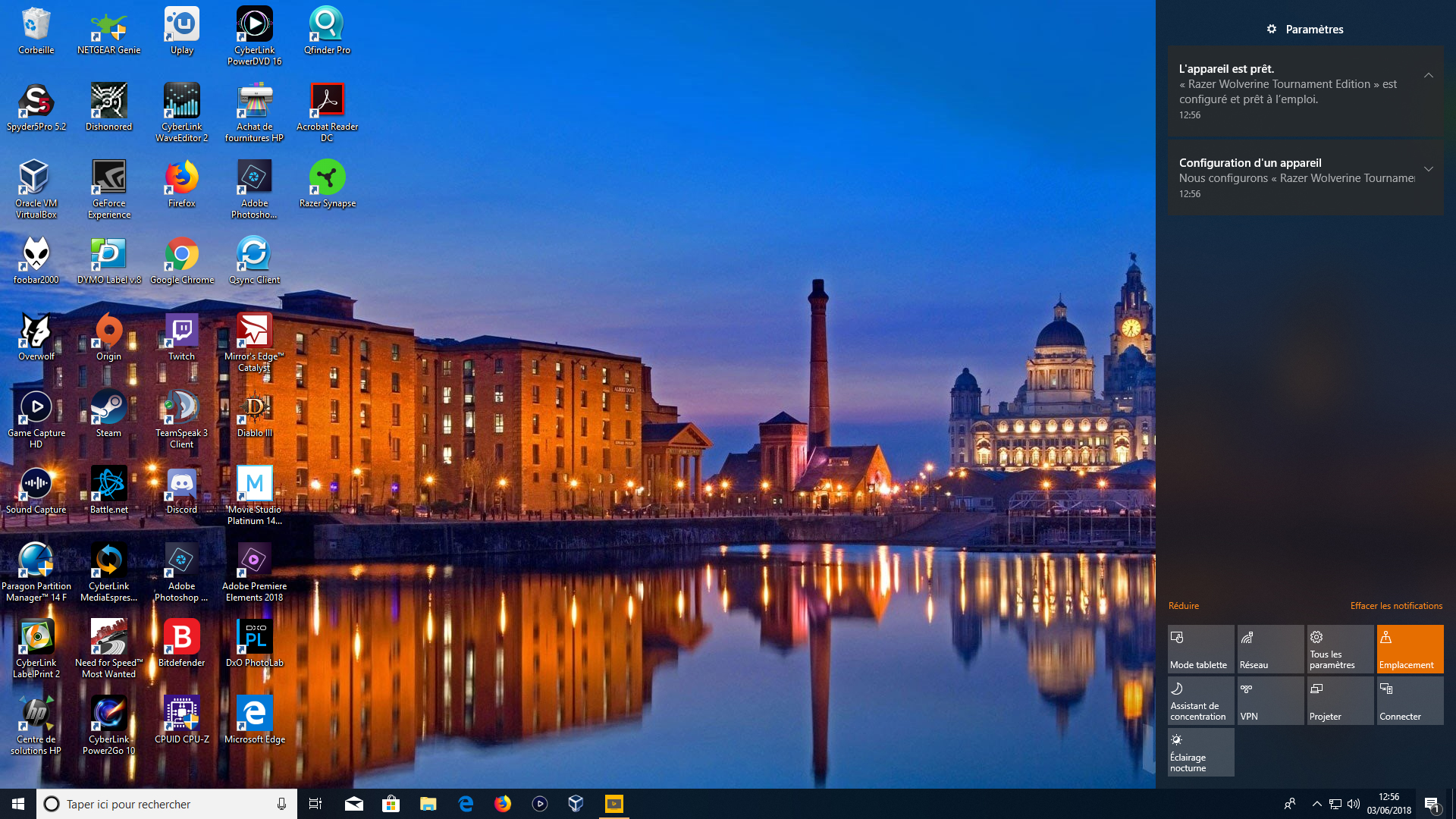Open Microsoft Store in the taskbar
This screenshot has height=819, width=1456.
pos(391,804)
